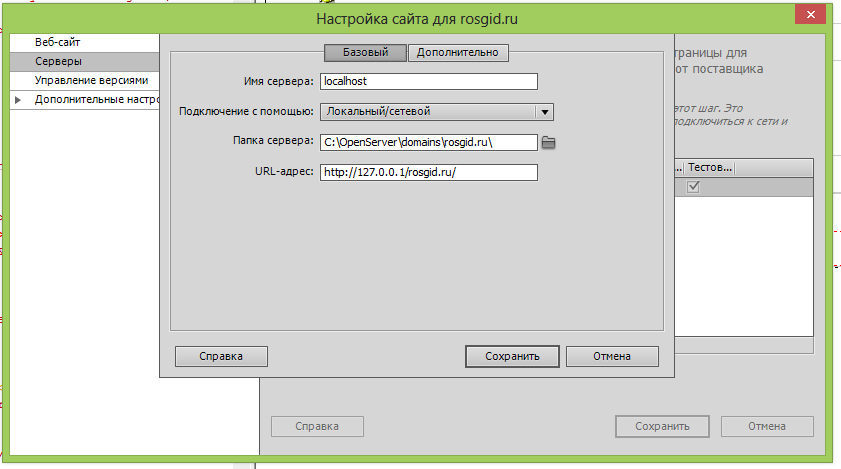Open the Дополнительно tab
Screen dimensions: 841x469
tap(458, 52)
